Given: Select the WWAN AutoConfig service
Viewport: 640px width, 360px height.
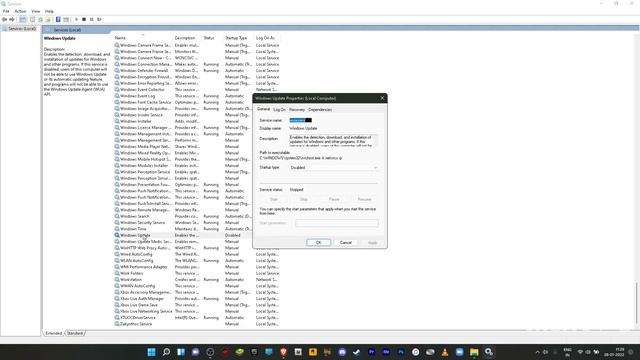Looking at the screenshot, I should click(x=197, y=286).
